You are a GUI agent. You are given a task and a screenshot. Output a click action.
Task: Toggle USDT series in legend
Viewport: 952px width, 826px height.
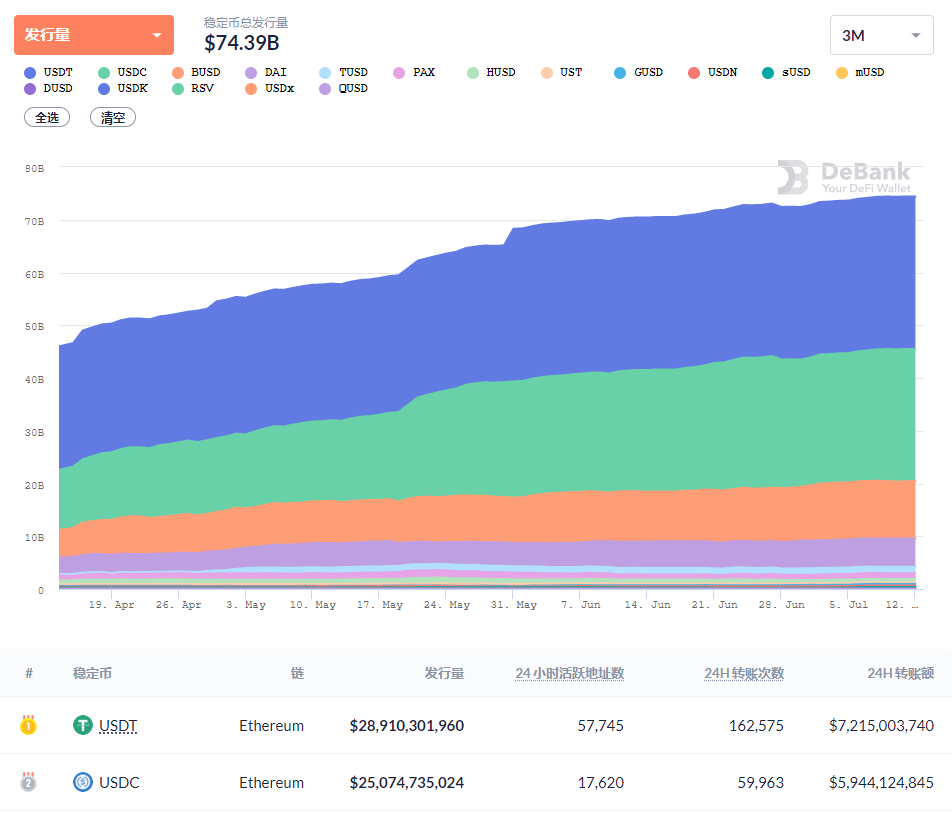pos(49,72)
